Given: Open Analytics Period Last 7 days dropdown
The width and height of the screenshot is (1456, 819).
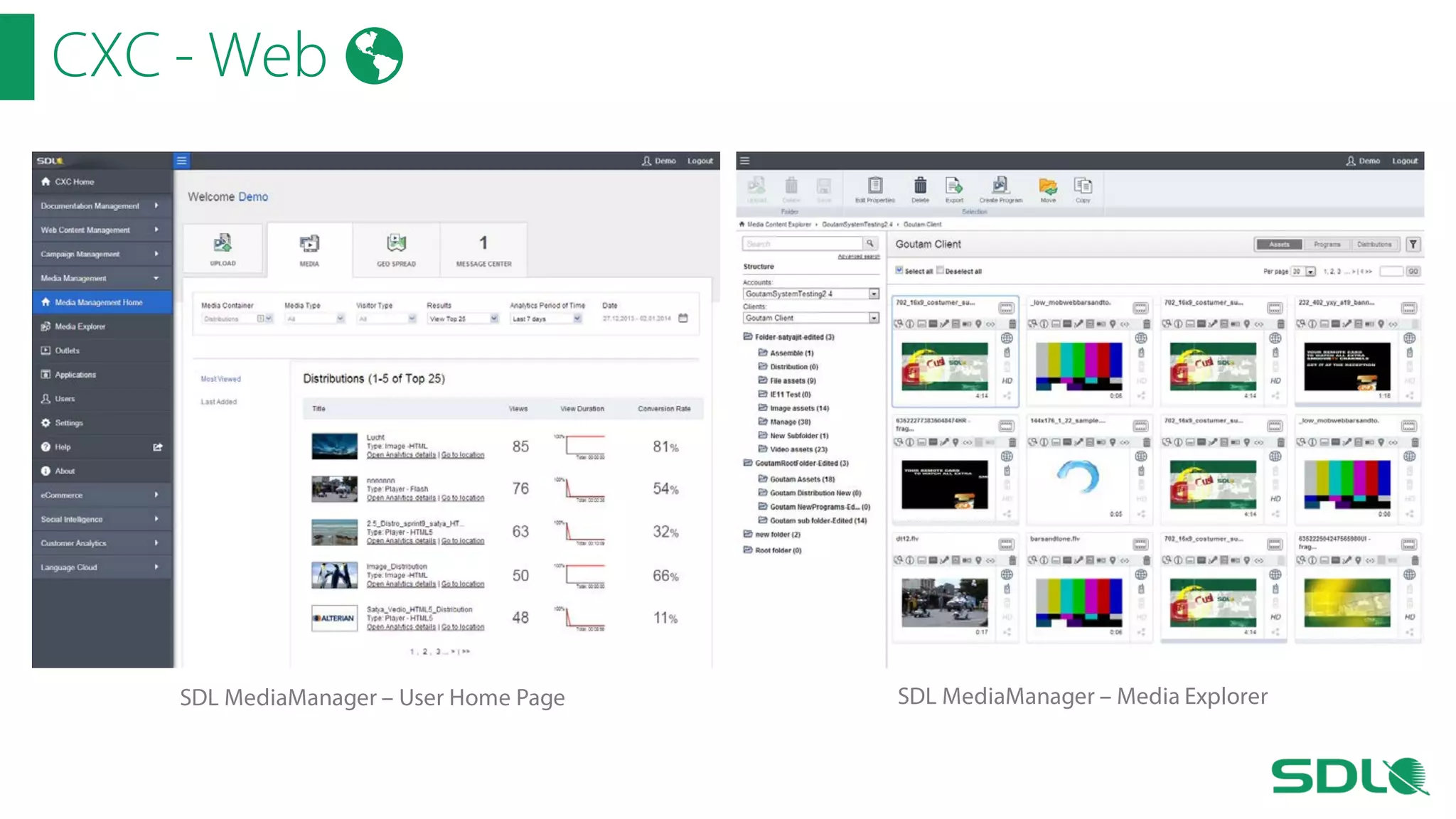Looking at the screenshot, I should pos(546,318).
